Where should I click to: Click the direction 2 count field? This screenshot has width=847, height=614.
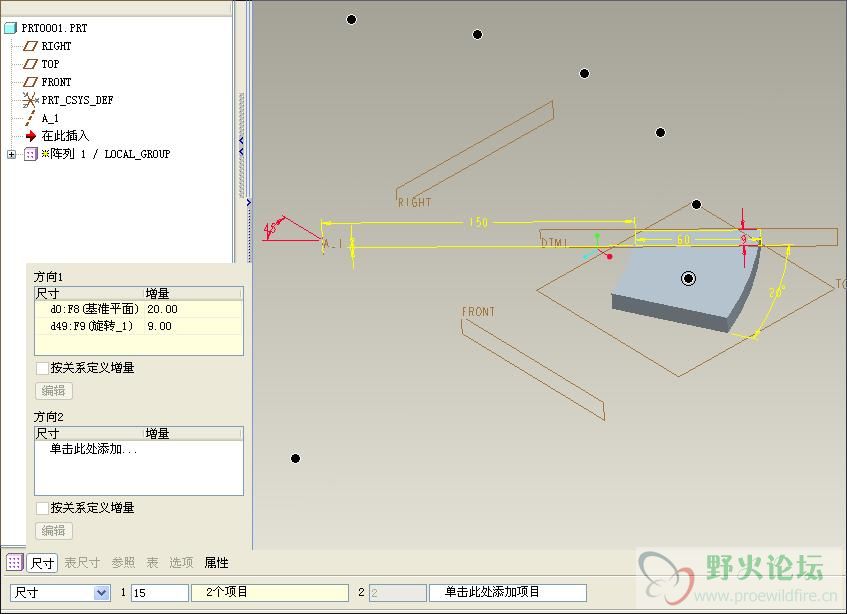[398, 593]
